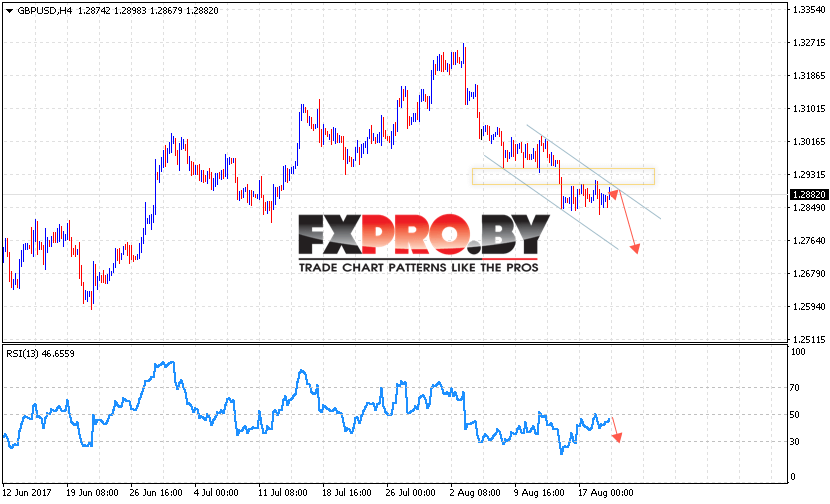Click the current price label 1.28820
The height and width of the screenshot is (504, 830).
pyautogui.click(x=809, y=195)
